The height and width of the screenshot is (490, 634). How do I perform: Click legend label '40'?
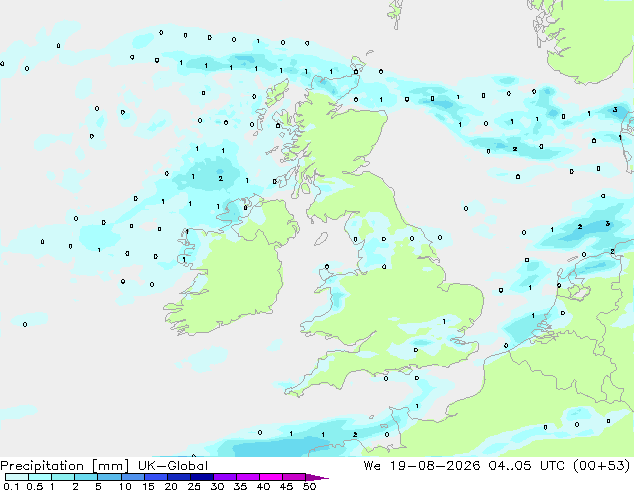point(263,486)
